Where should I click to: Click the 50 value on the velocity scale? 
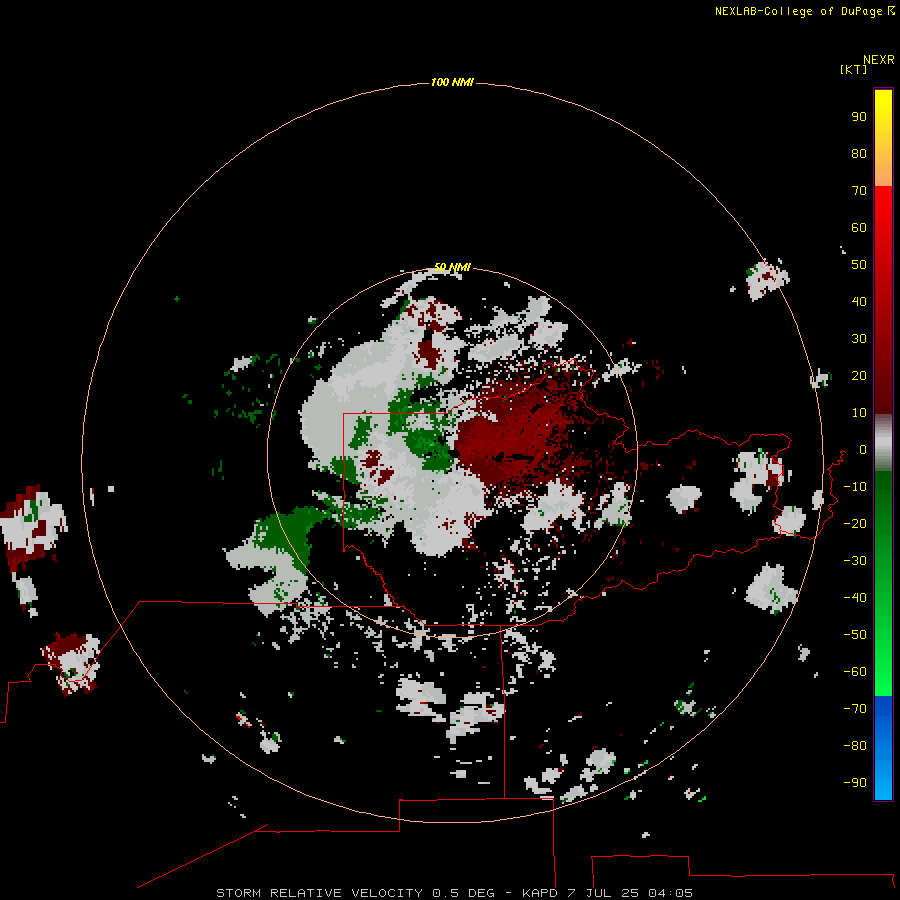(x=859, y=265)
